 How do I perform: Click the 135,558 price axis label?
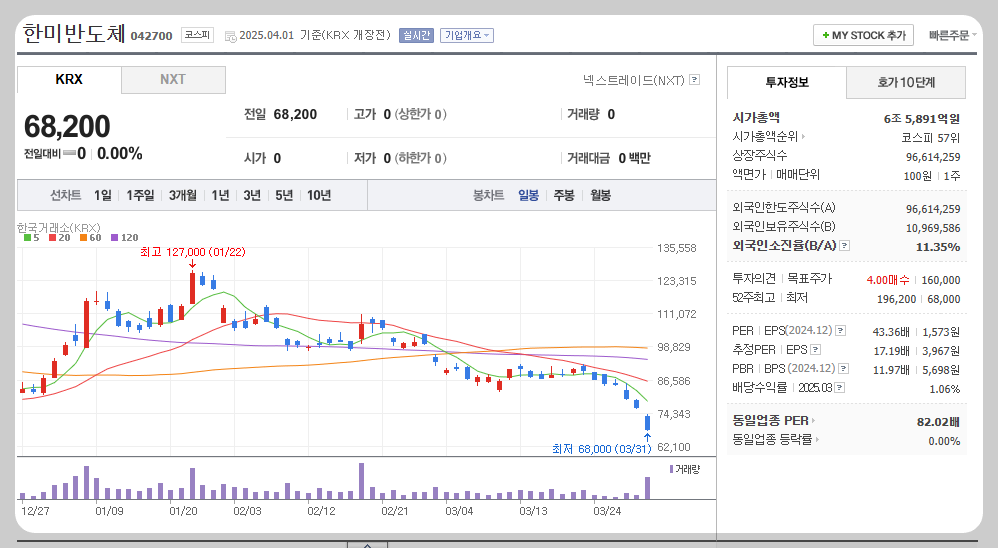click(x=677, y=248)
